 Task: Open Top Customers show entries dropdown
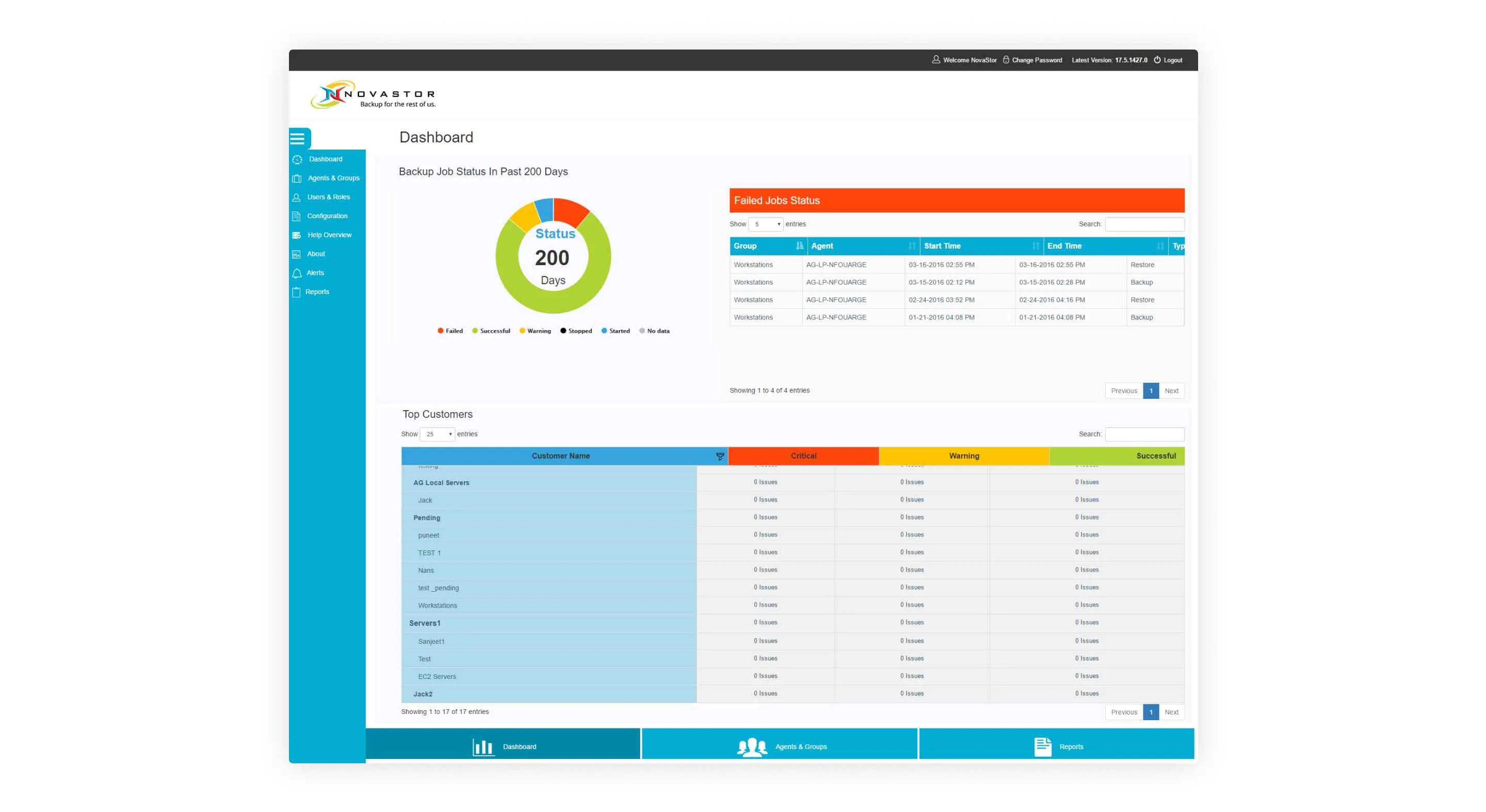[437, 434]
